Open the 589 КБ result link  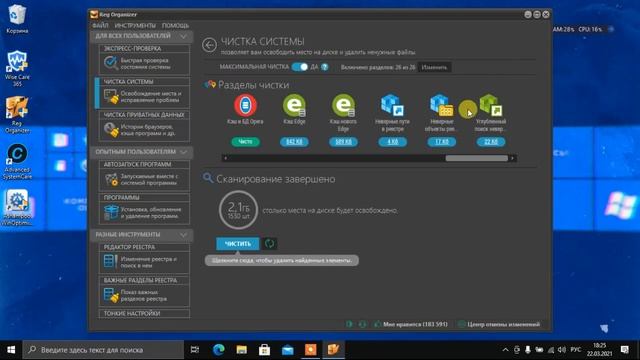(343, 142)
